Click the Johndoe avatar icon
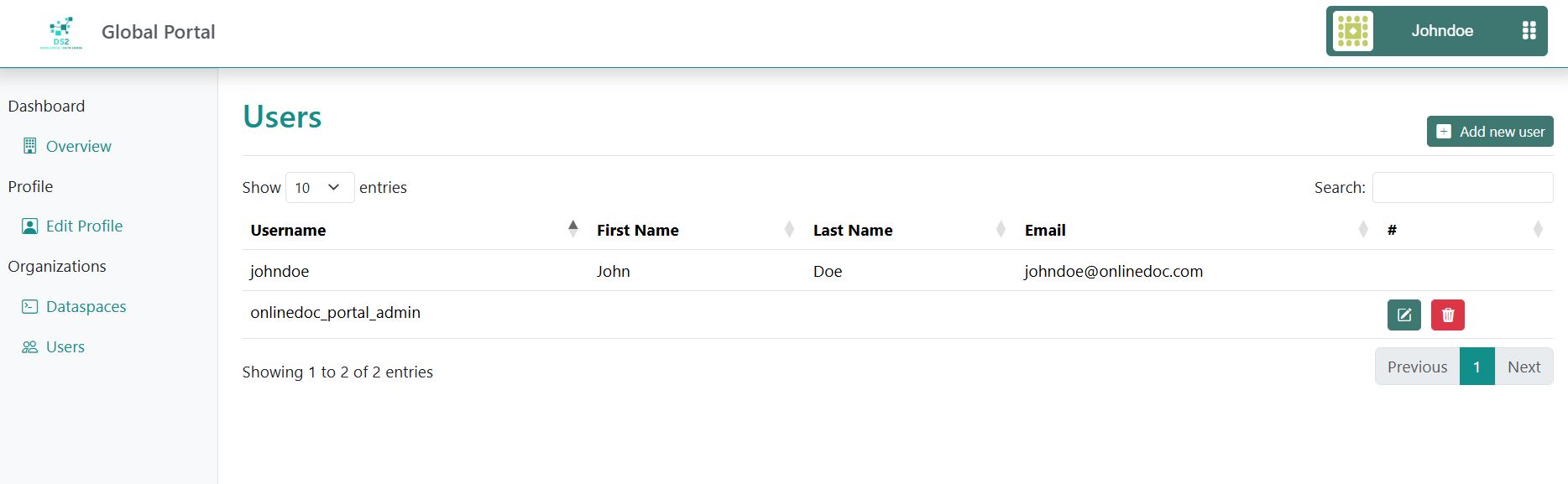Screen dimensions: 1568x484 1352,31
